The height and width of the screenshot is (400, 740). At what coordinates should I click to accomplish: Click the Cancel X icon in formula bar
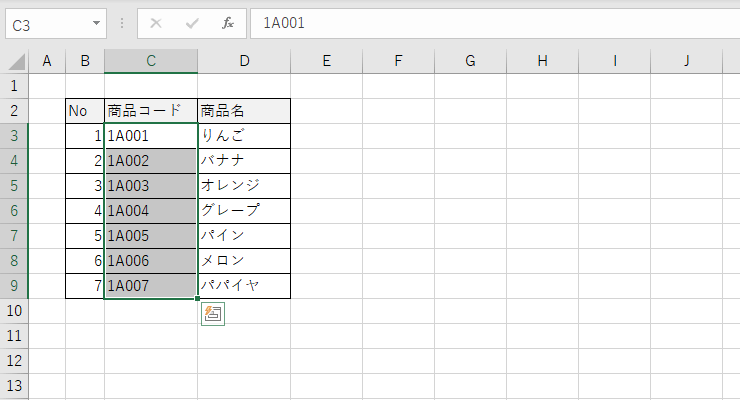[156, 23]
